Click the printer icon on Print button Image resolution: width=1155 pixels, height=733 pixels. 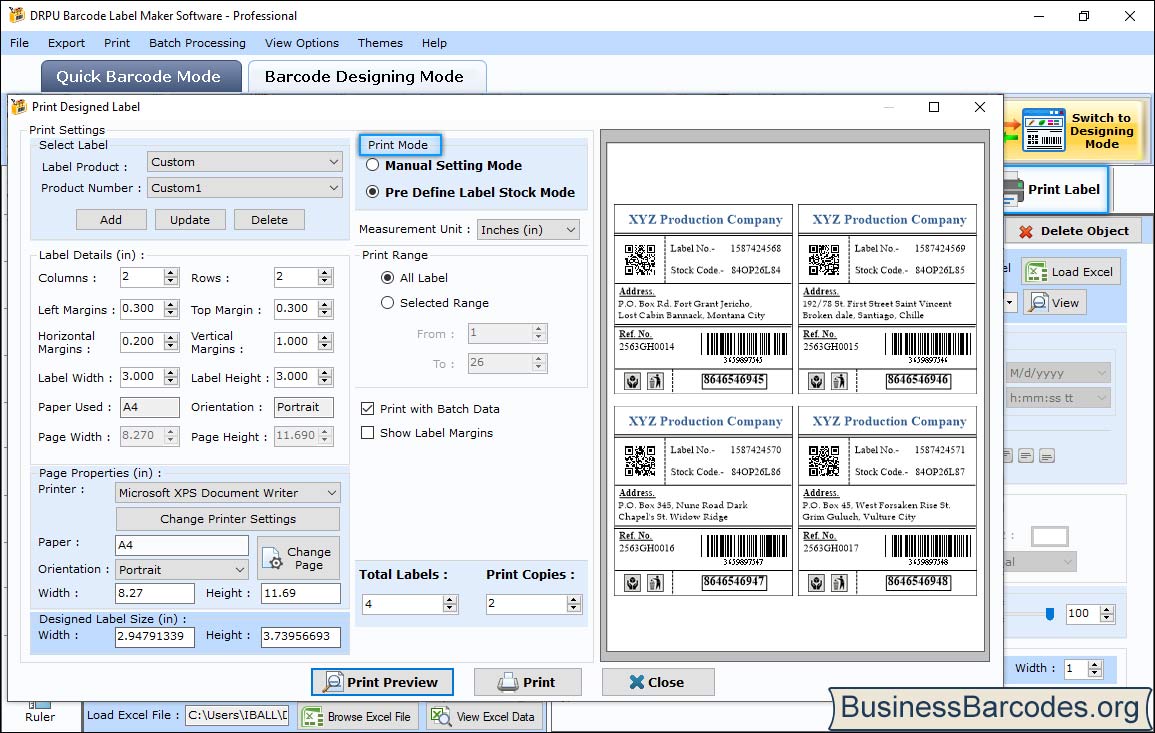(508, 682)
